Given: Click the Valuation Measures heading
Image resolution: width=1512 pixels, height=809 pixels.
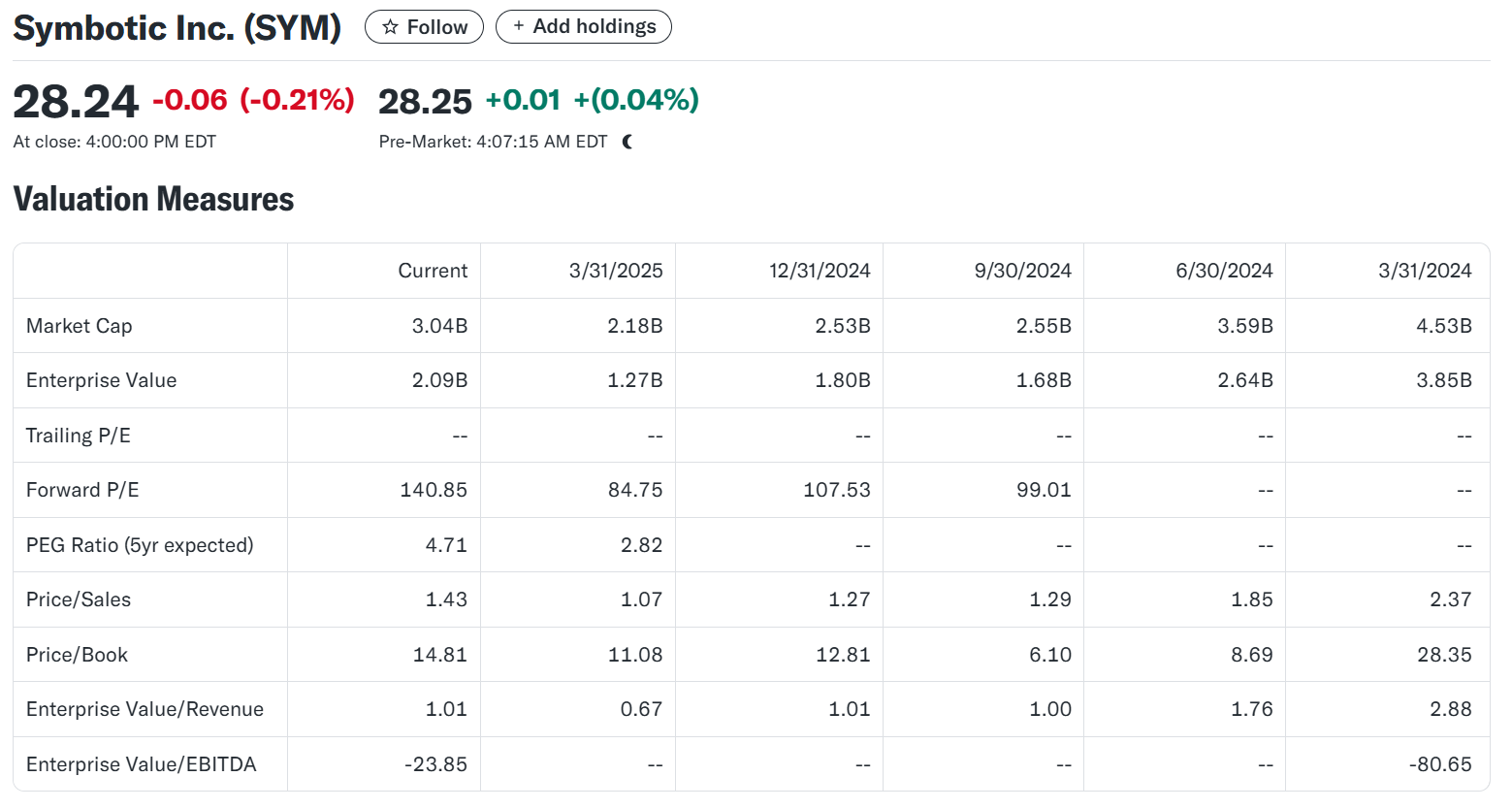Looking at the screenshot, I should pos(153,199).
